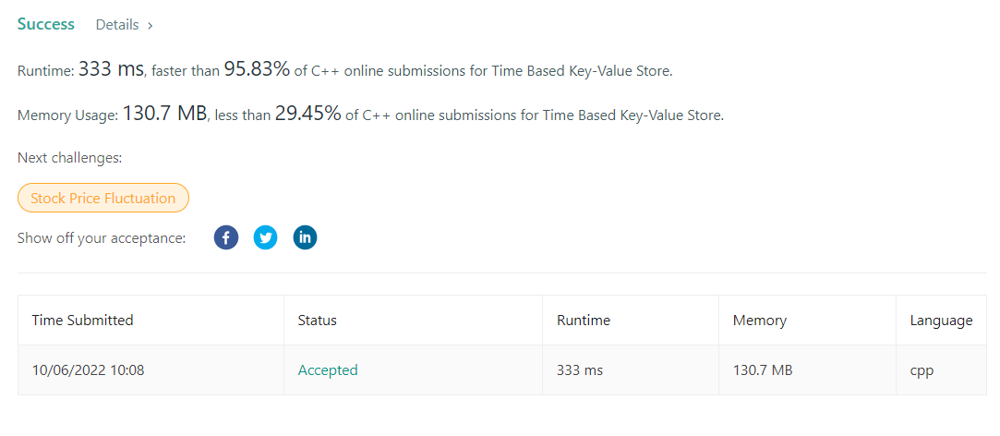Screen dimensions: 1000x436
Task: Click the 333 ms cell in table
Action: click(580, 370)
